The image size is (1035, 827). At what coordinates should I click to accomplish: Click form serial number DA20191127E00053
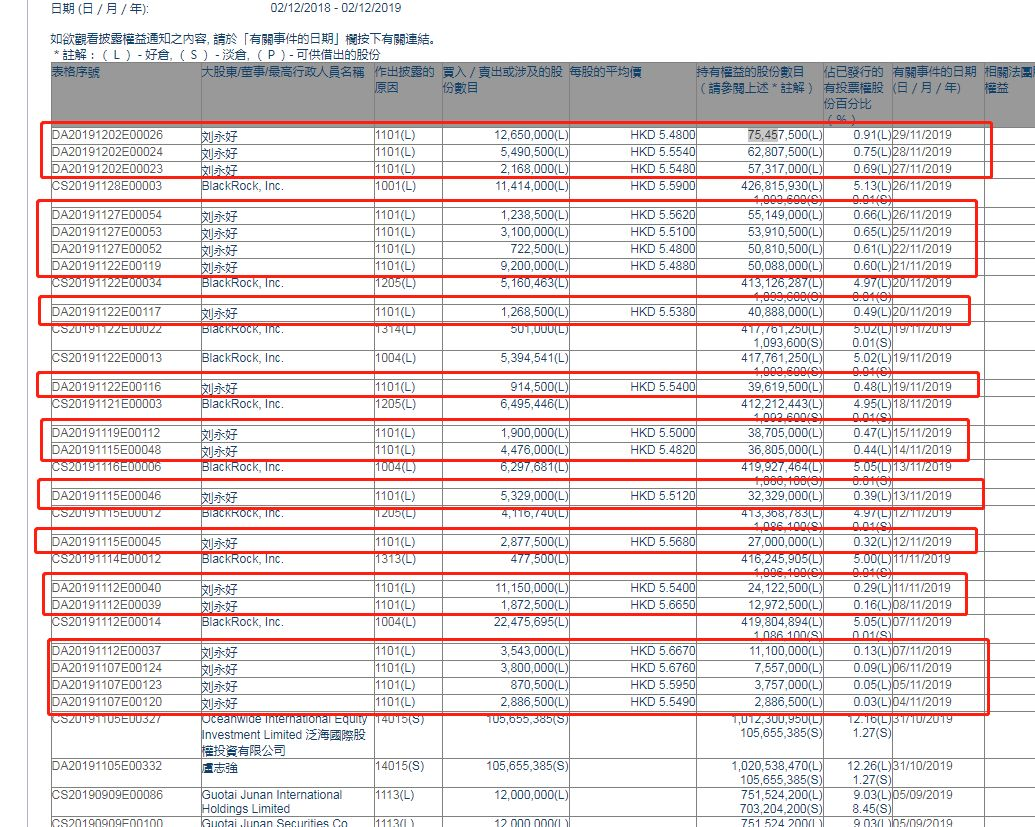click(107, 232)
